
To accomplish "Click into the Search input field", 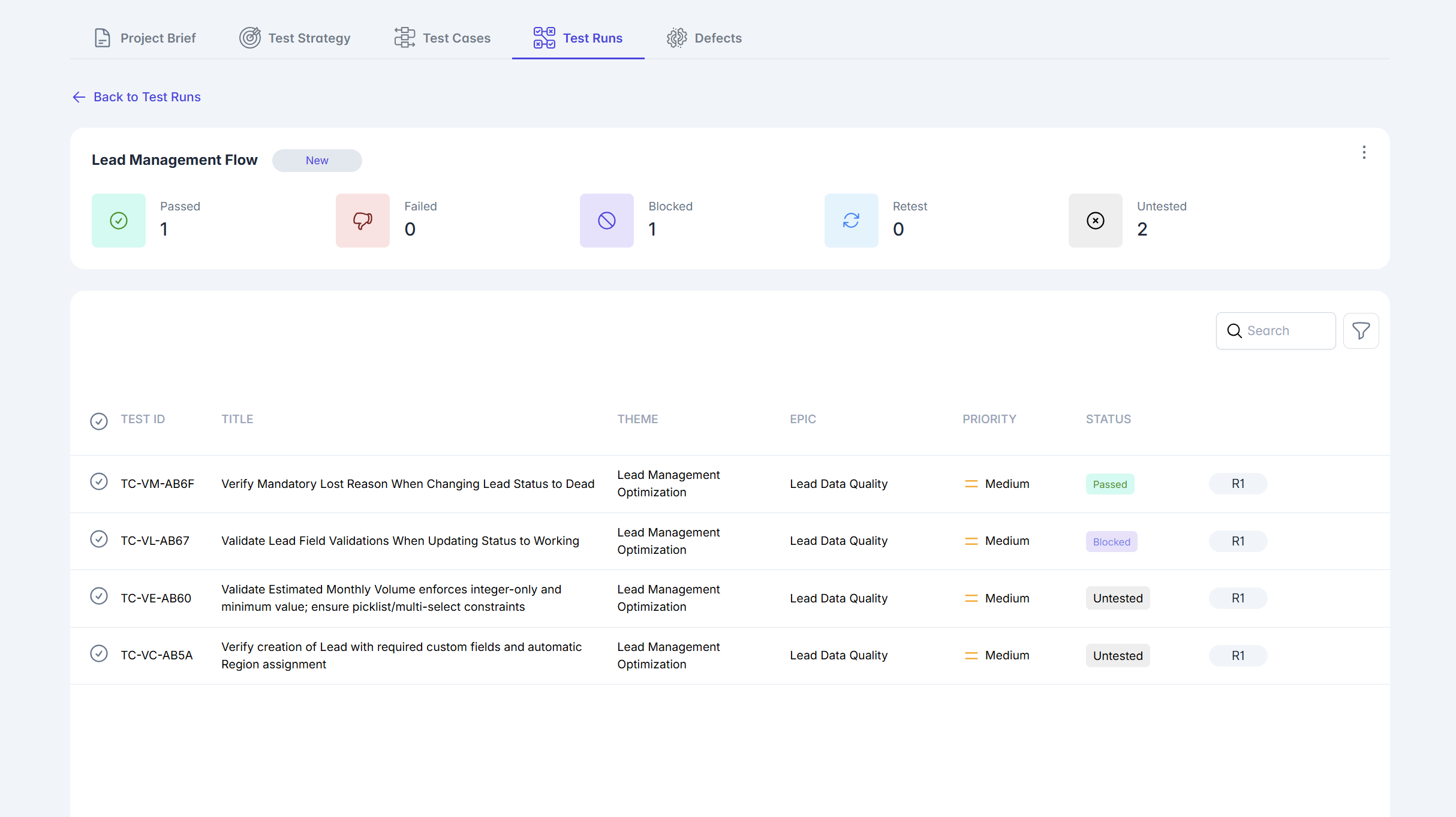I will pyautogui.click(x=1276, y=331).
